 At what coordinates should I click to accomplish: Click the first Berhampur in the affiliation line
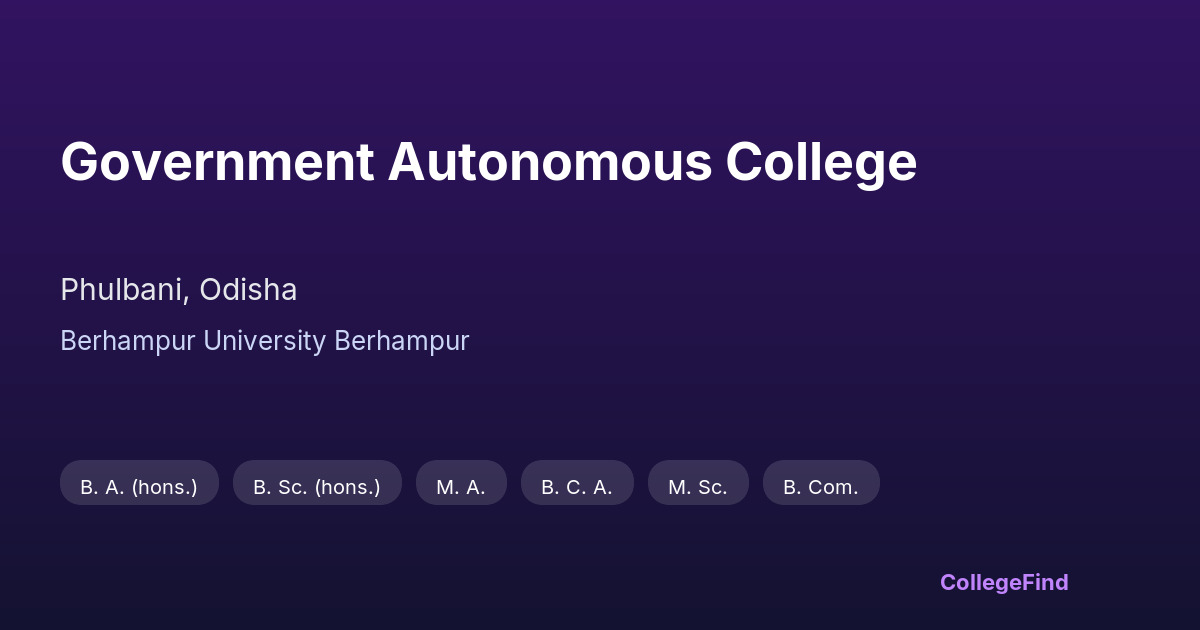127,341
